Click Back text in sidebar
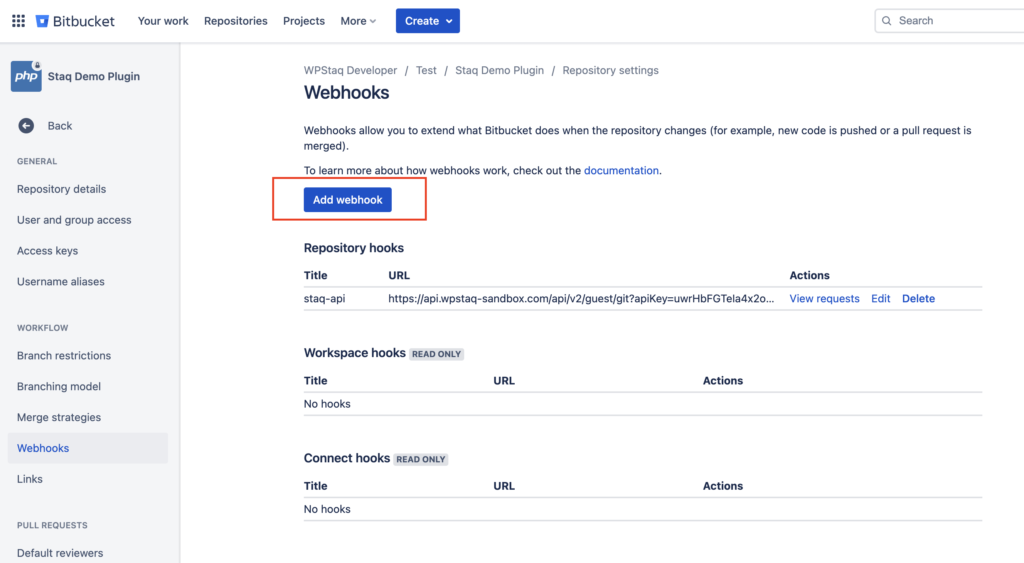Screen dimensions: 1024x563 (59, 125)
